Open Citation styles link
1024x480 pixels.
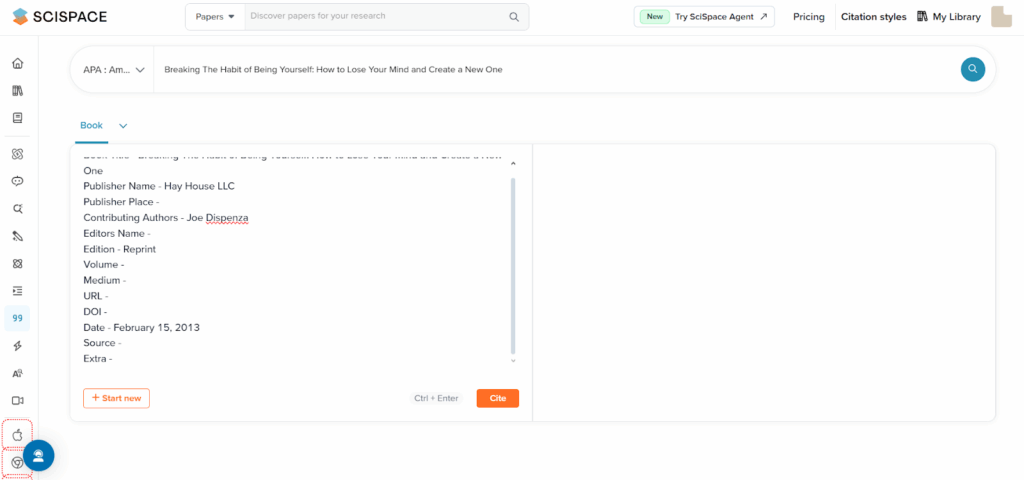873,17
